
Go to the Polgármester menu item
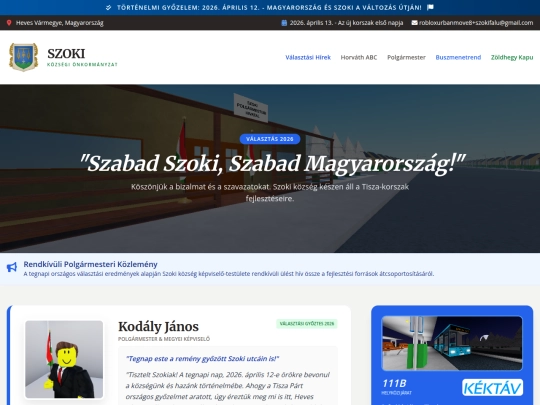406,58
